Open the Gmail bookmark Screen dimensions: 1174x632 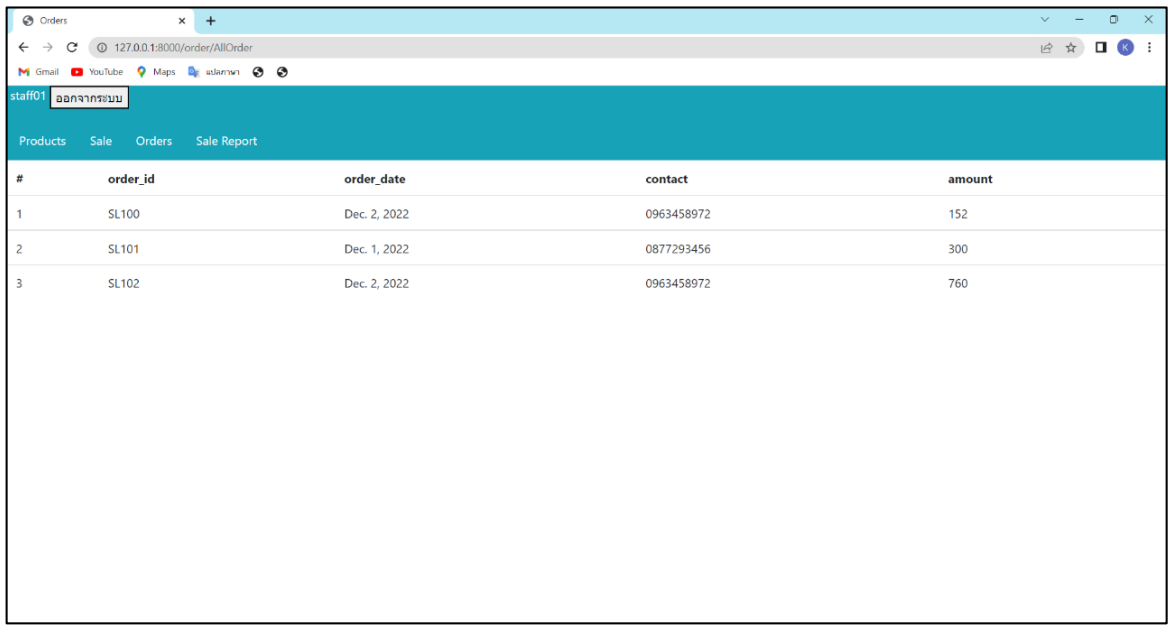[x=38, y=72]
